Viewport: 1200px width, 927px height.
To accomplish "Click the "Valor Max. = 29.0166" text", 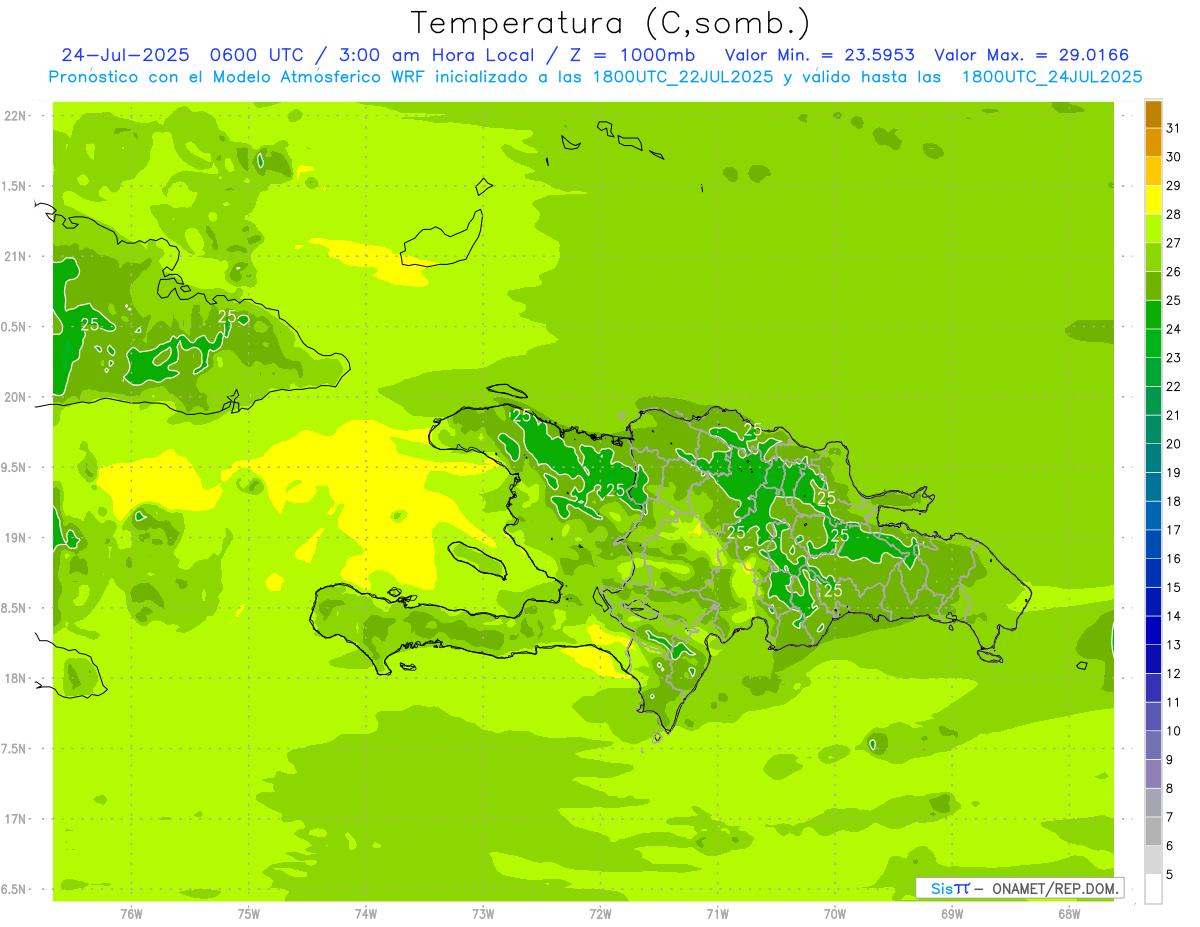I will tap(1034, 55).
